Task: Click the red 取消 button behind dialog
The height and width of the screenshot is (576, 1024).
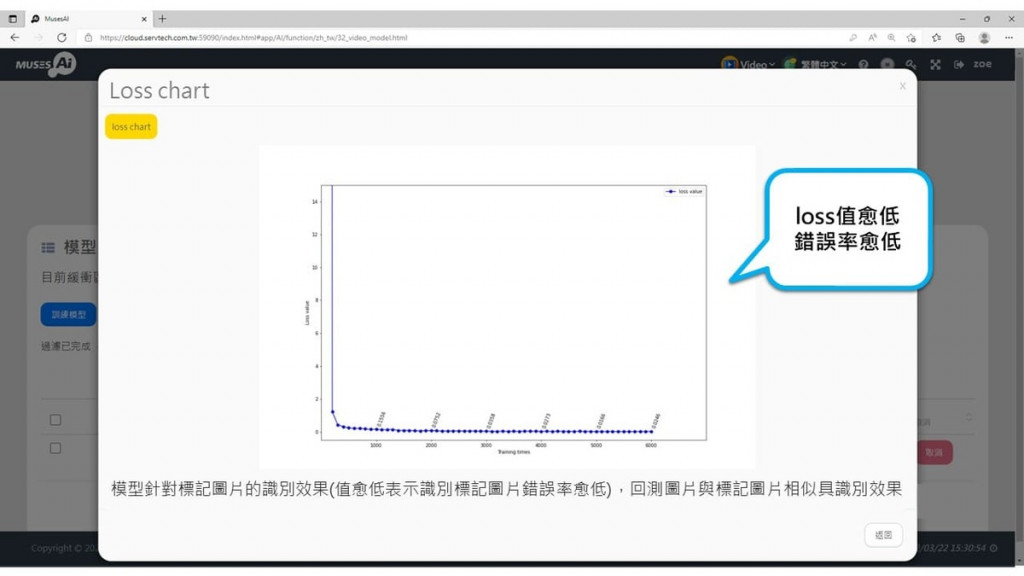Action: click(x=935, y=452)
